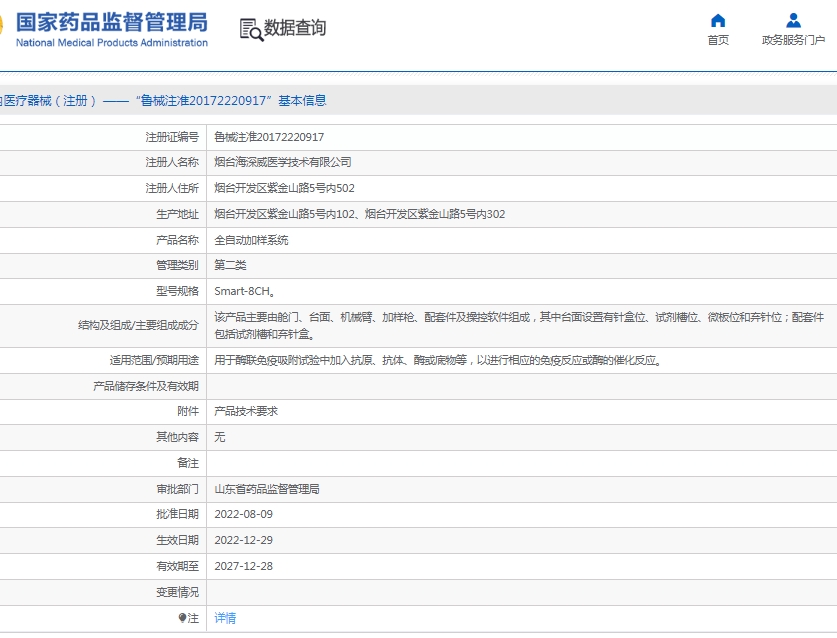Screen dimensions: 837x638
Task: Select expiry date 2027-12-28
Action: click(243, 566)
